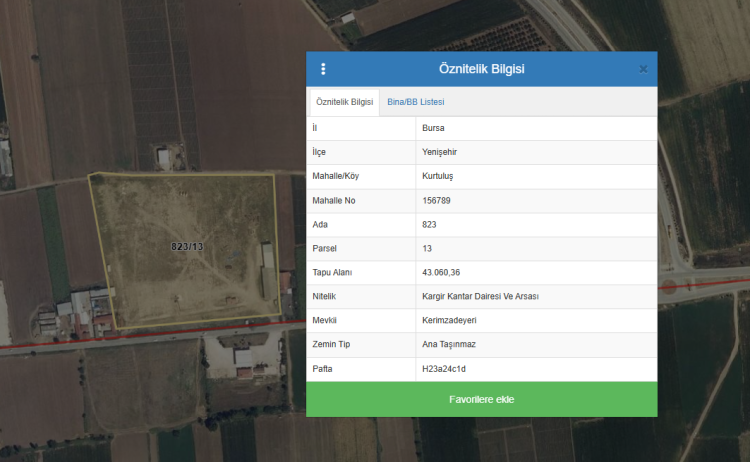Image resolution: width=750 pixels, height=462 pixels.
Task: Click the Nitelik row label
Action: [327, 296]
